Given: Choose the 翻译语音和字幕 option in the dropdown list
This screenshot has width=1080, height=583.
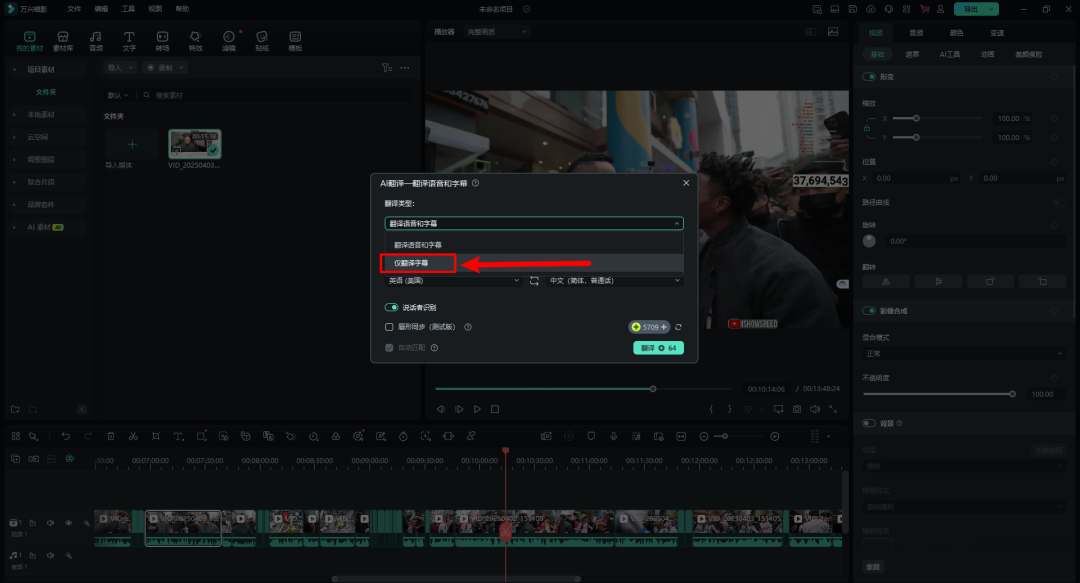Looking at the screenshot, I should 534,245.
